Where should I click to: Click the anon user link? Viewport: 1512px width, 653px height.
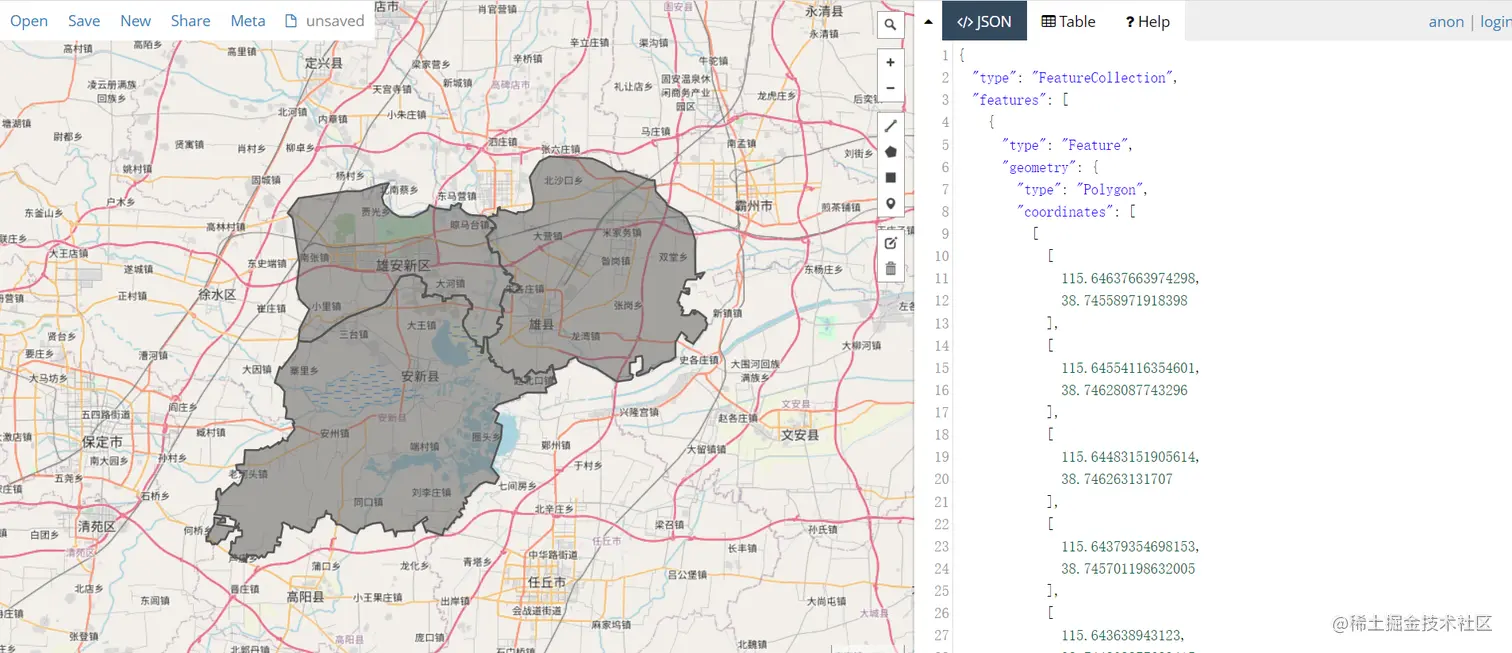point(1446,20)
